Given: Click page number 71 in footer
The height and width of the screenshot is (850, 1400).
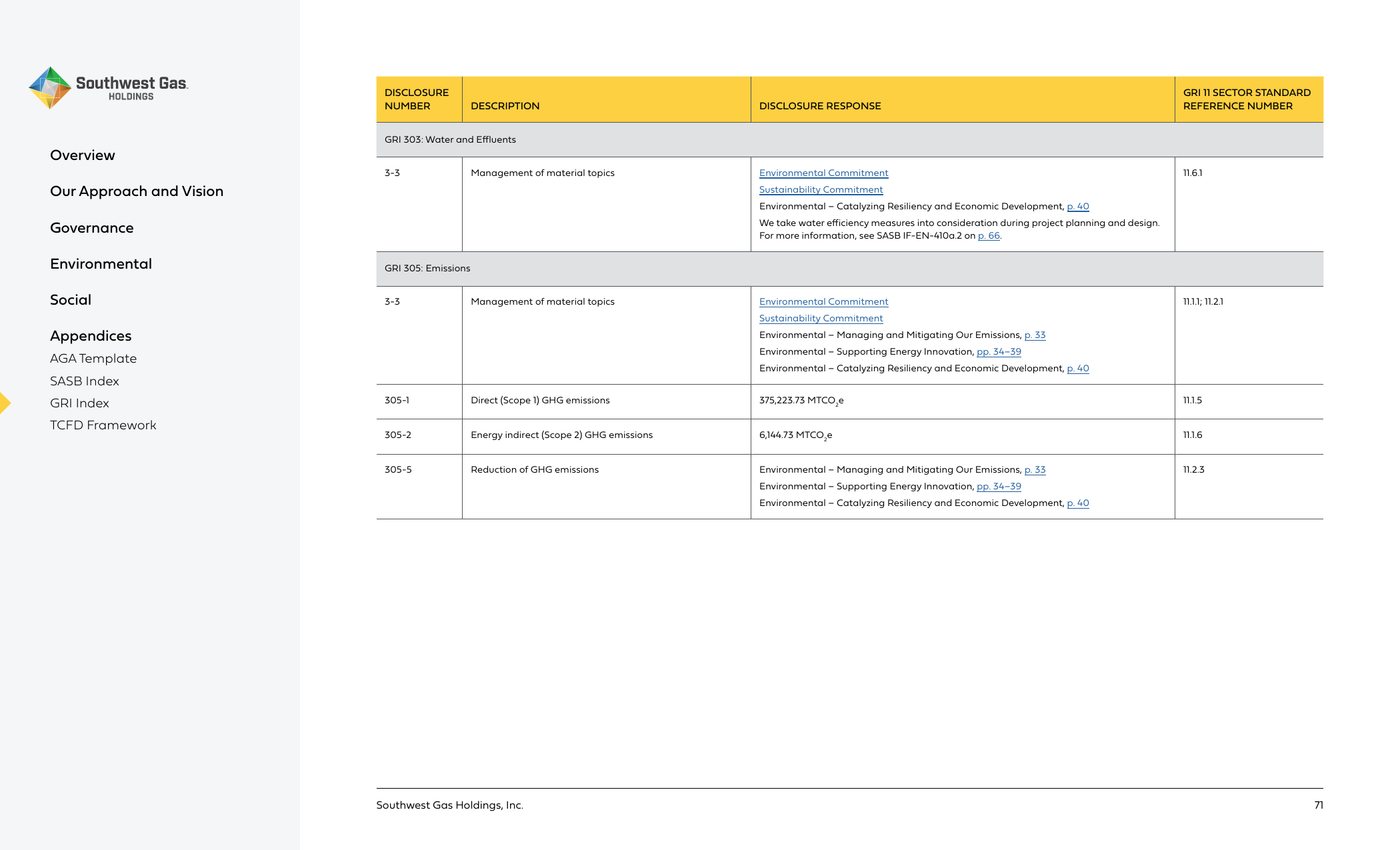Looking at the screenshot, I should pos(1318,805).
